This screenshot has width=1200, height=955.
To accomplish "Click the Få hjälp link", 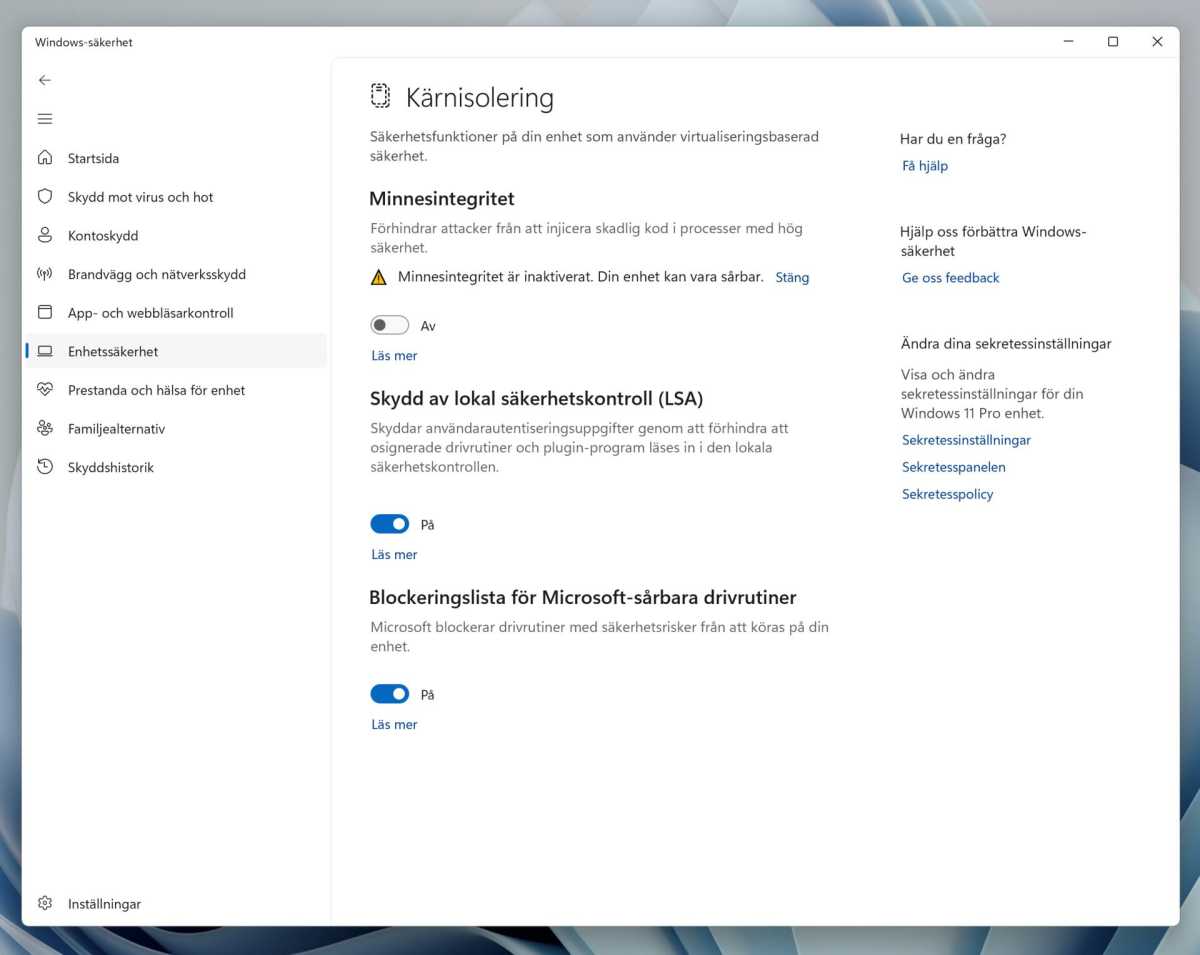I will tap(924, 166).
